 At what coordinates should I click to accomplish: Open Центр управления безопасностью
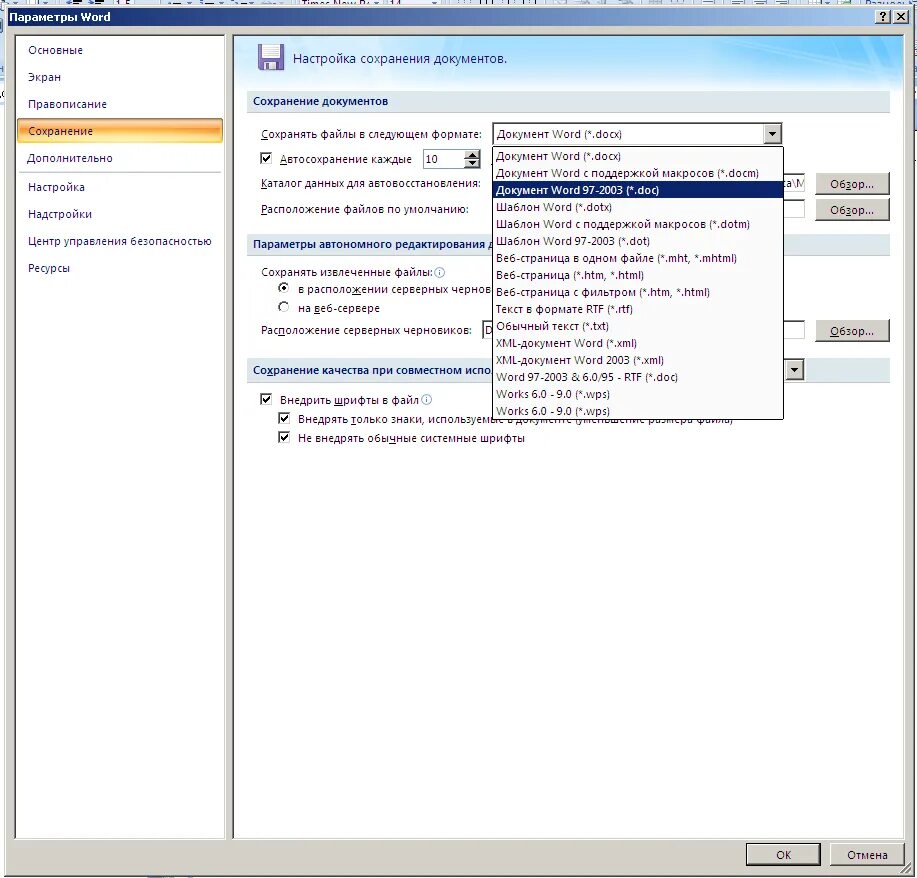point(119,241)
